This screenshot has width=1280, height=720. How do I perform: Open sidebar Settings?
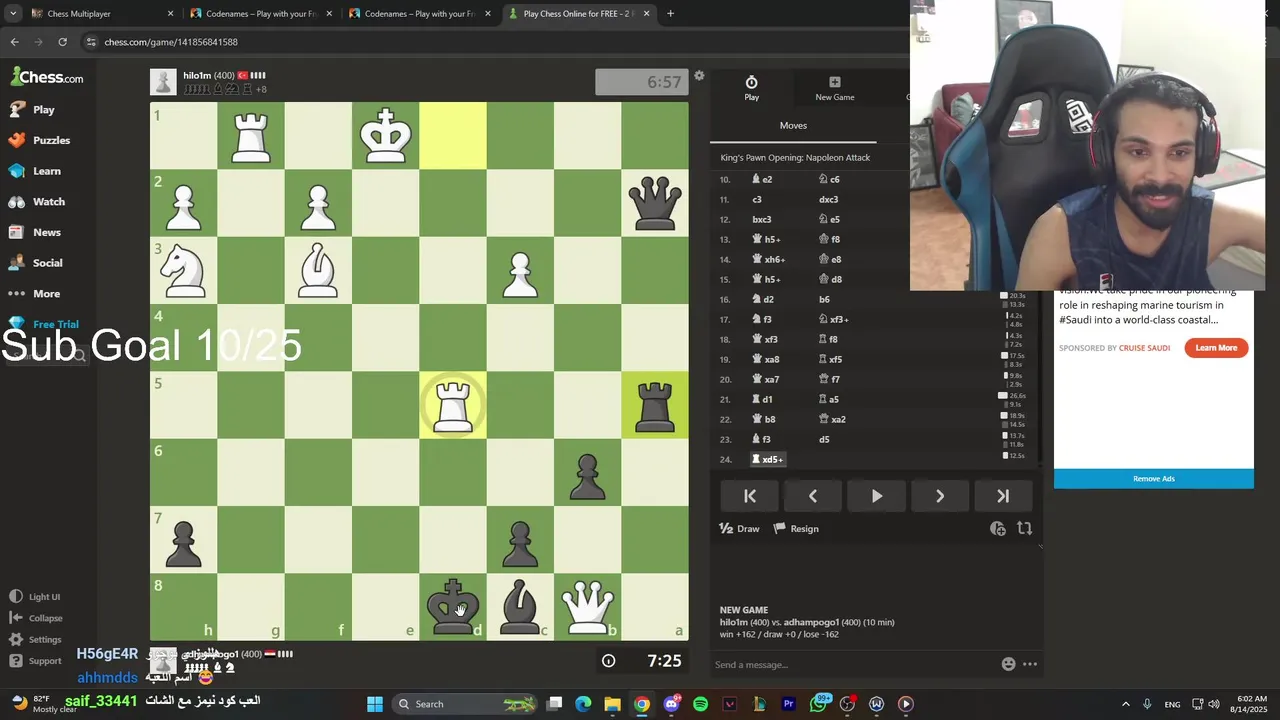(x=36, y=640)
